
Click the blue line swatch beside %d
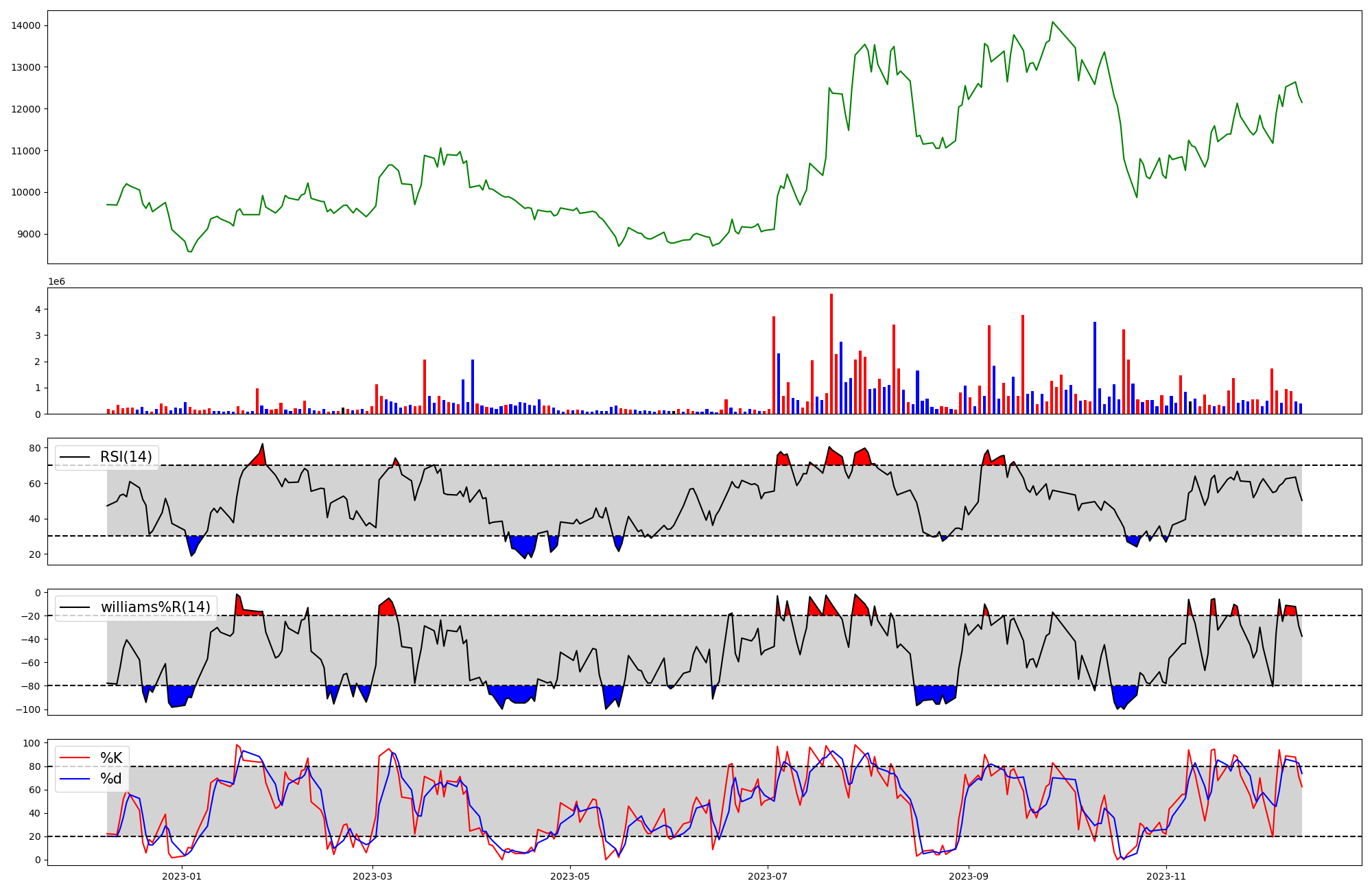pos(75,779)
